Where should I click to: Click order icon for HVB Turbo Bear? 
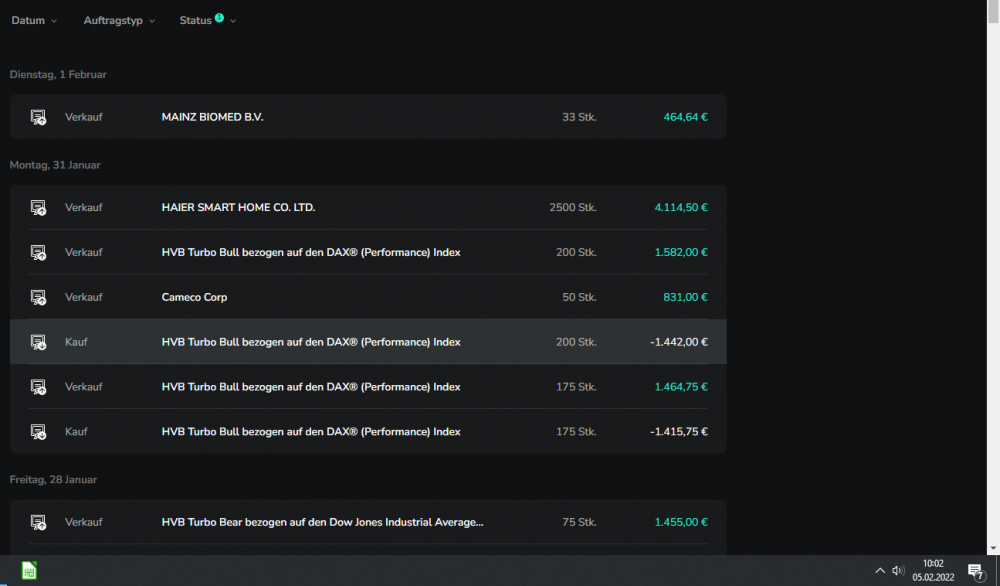click(38, 522)
